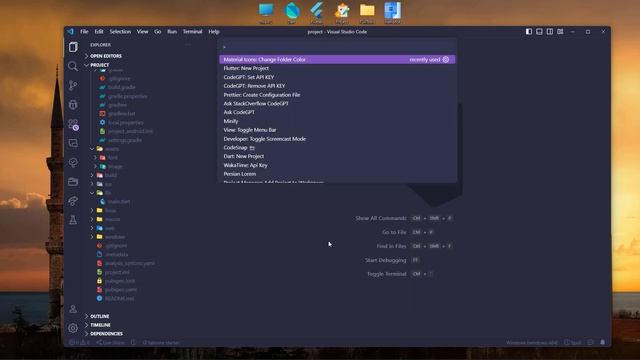Open Customize Layout icon

pyautogui.click(x=560, y=31)
